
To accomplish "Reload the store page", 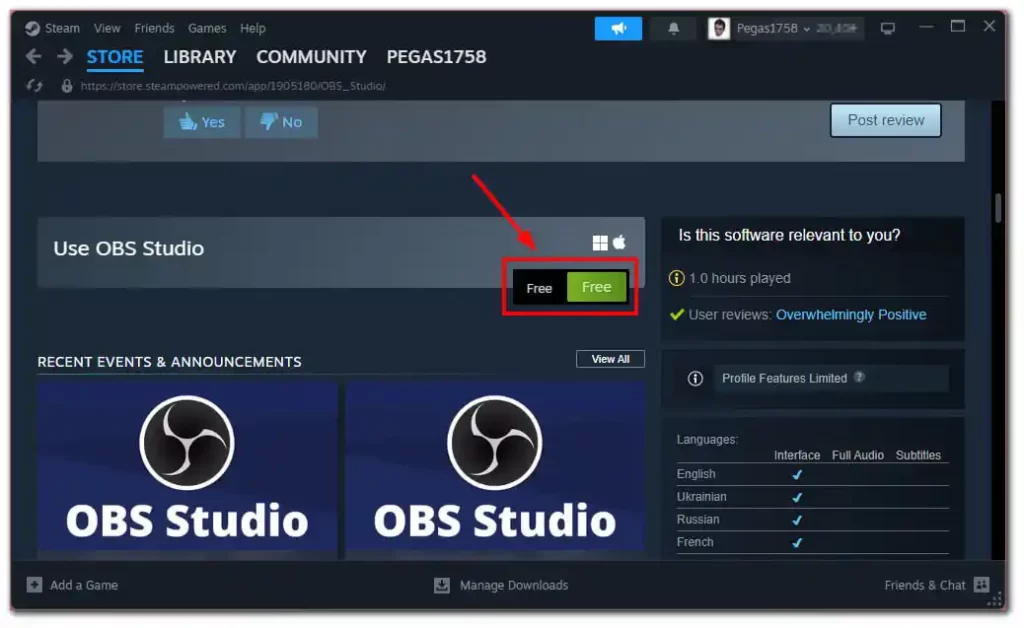I will coord(35,86).
